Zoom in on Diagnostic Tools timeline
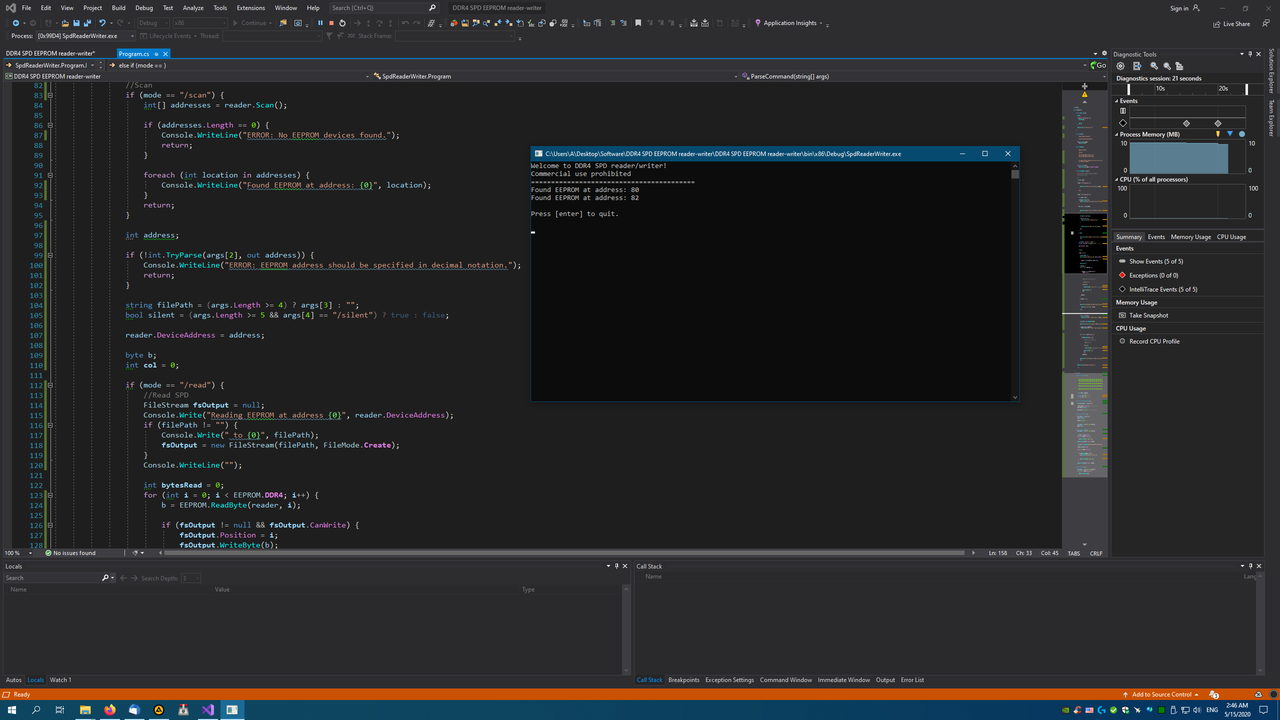This screenshot has width=1280, height=720. 1154,66
